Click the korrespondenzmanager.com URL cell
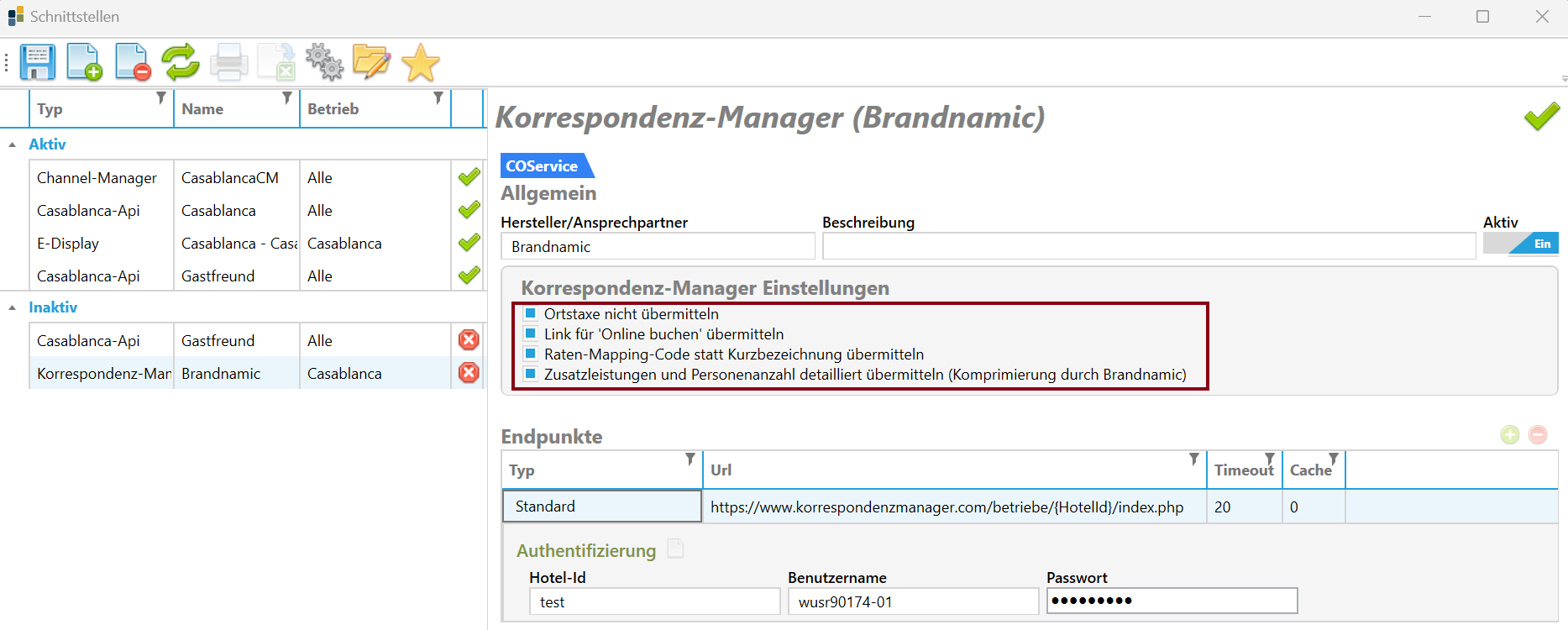Image resolution: width=1568 pixels, height=630 pixels. tap(955, 507)
